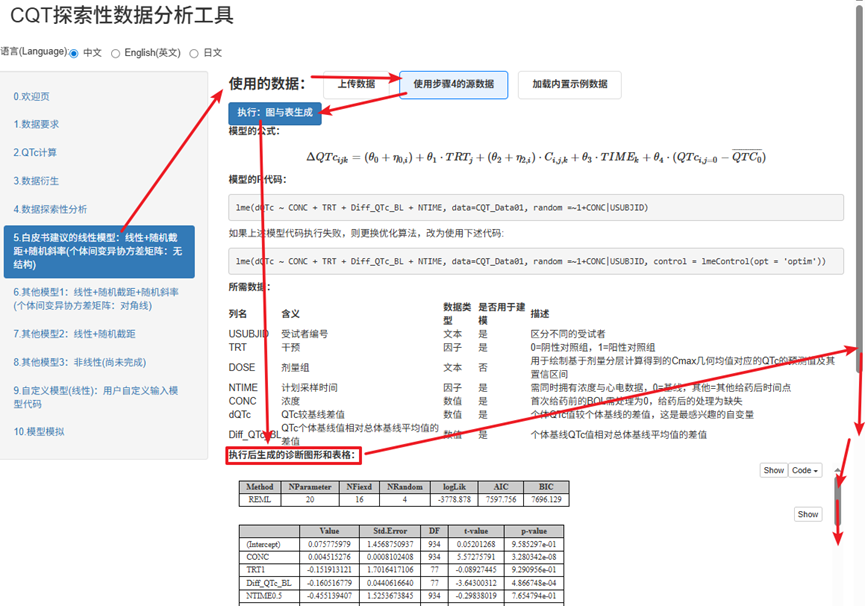
Task: Click the lower Show button above coefficients table
Action: coord(807,514)
